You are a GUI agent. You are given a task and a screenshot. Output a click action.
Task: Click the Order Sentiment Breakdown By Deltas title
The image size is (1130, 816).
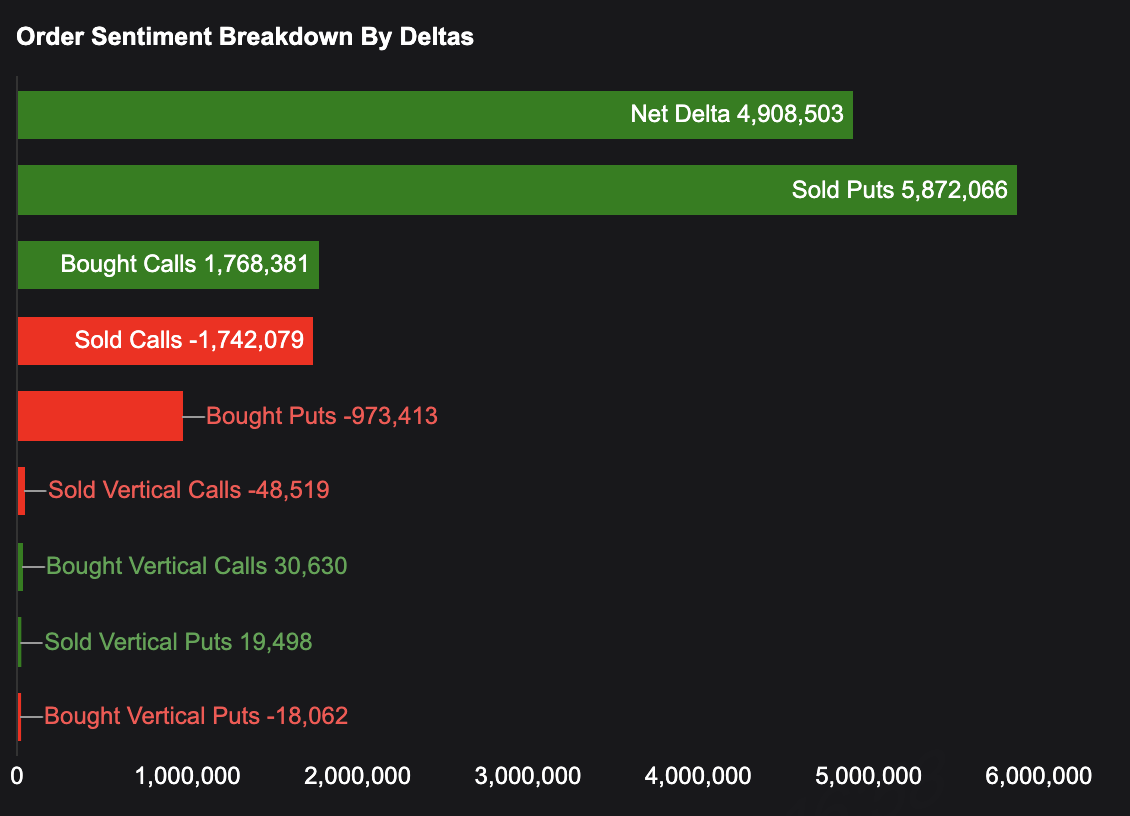coord(246,37)
